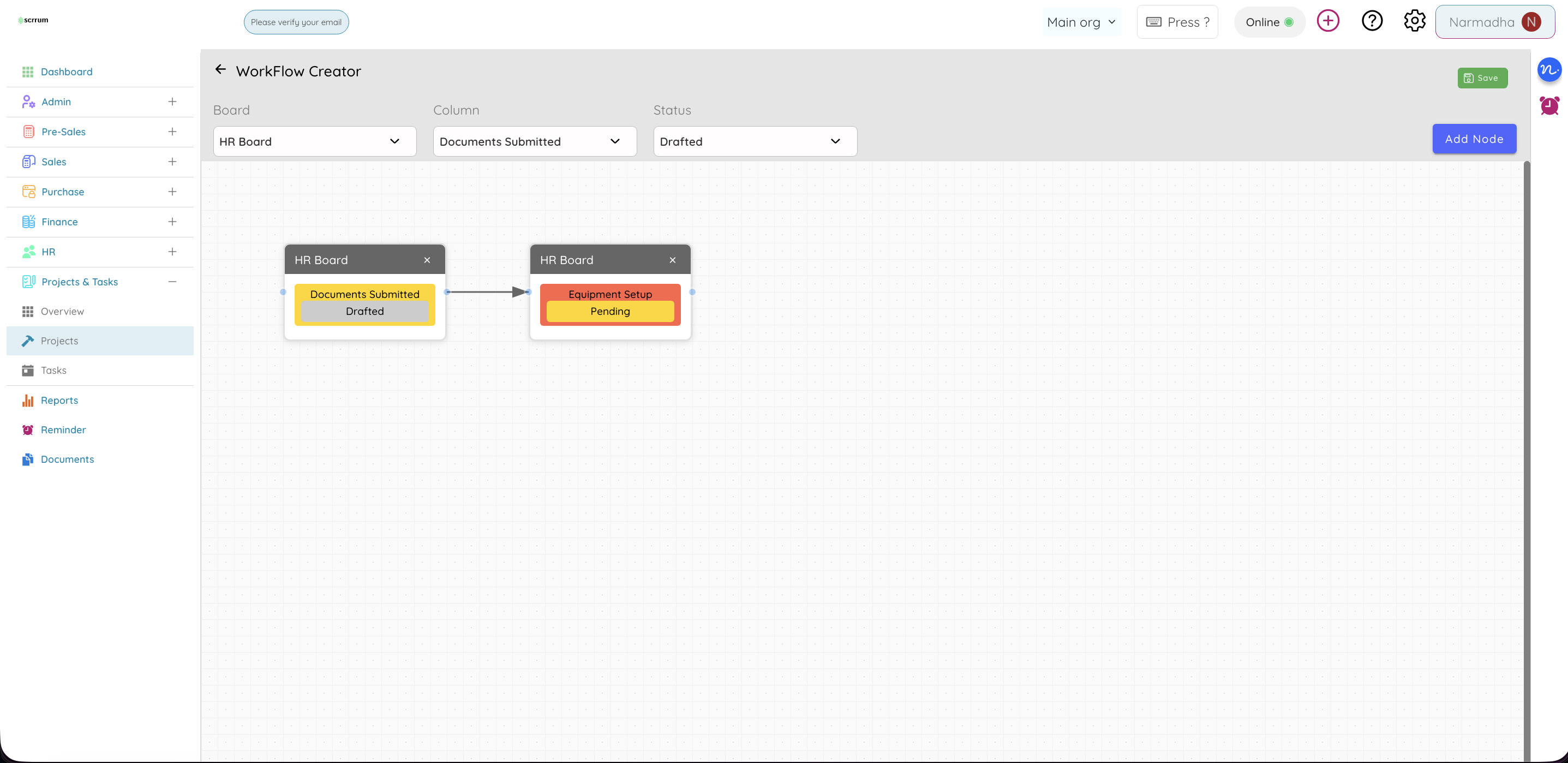Click the Documents icon in the sidebar
The width and height of the screenshot is (1568, 763).
point(28,458)
